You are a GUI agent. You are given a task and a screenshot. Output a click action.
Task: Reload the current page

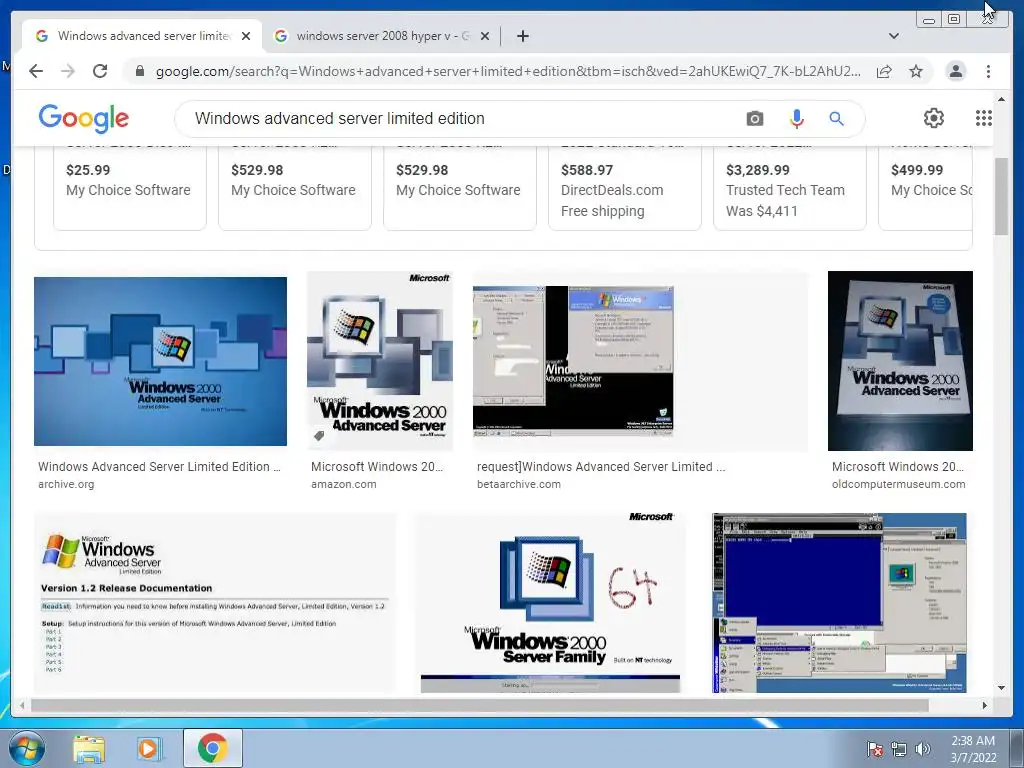pyautogui.click(x=100, y=71)
